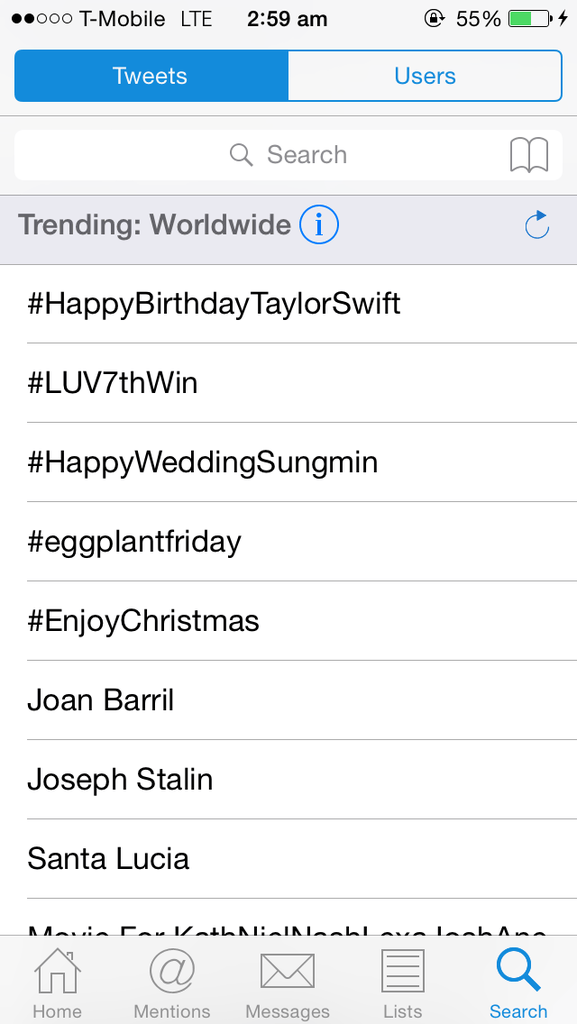
Task: Open #EnjoyChristmas trend
Action: click(288, 621)
